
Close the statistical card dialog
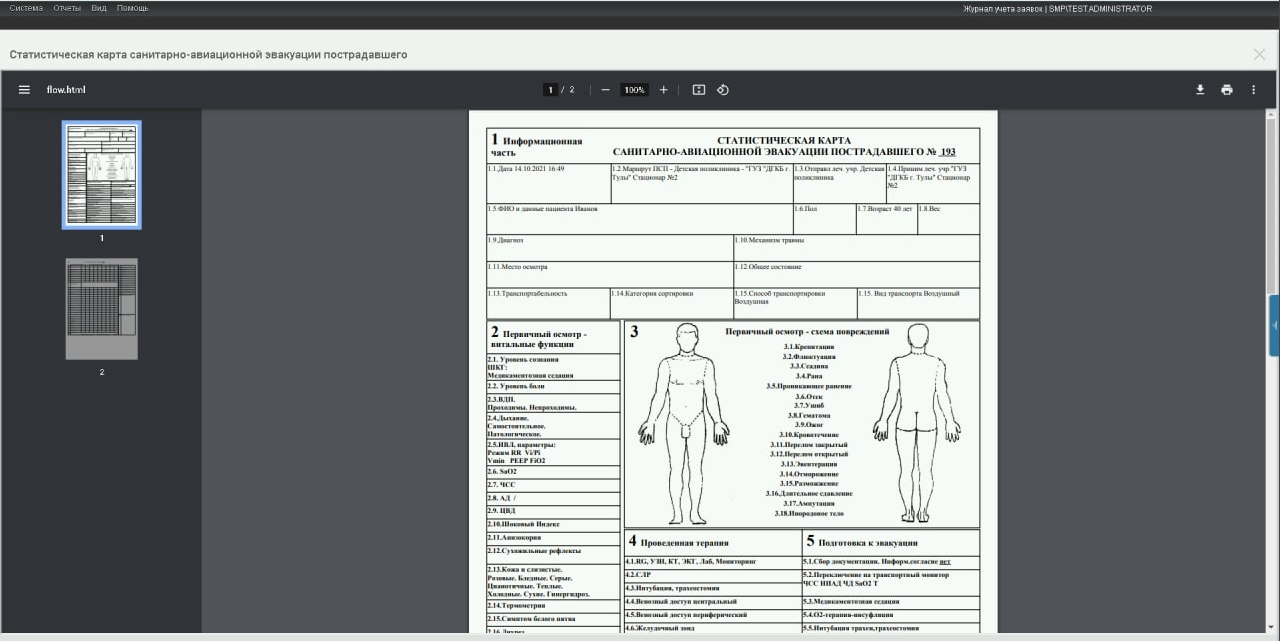[1259, 55]
